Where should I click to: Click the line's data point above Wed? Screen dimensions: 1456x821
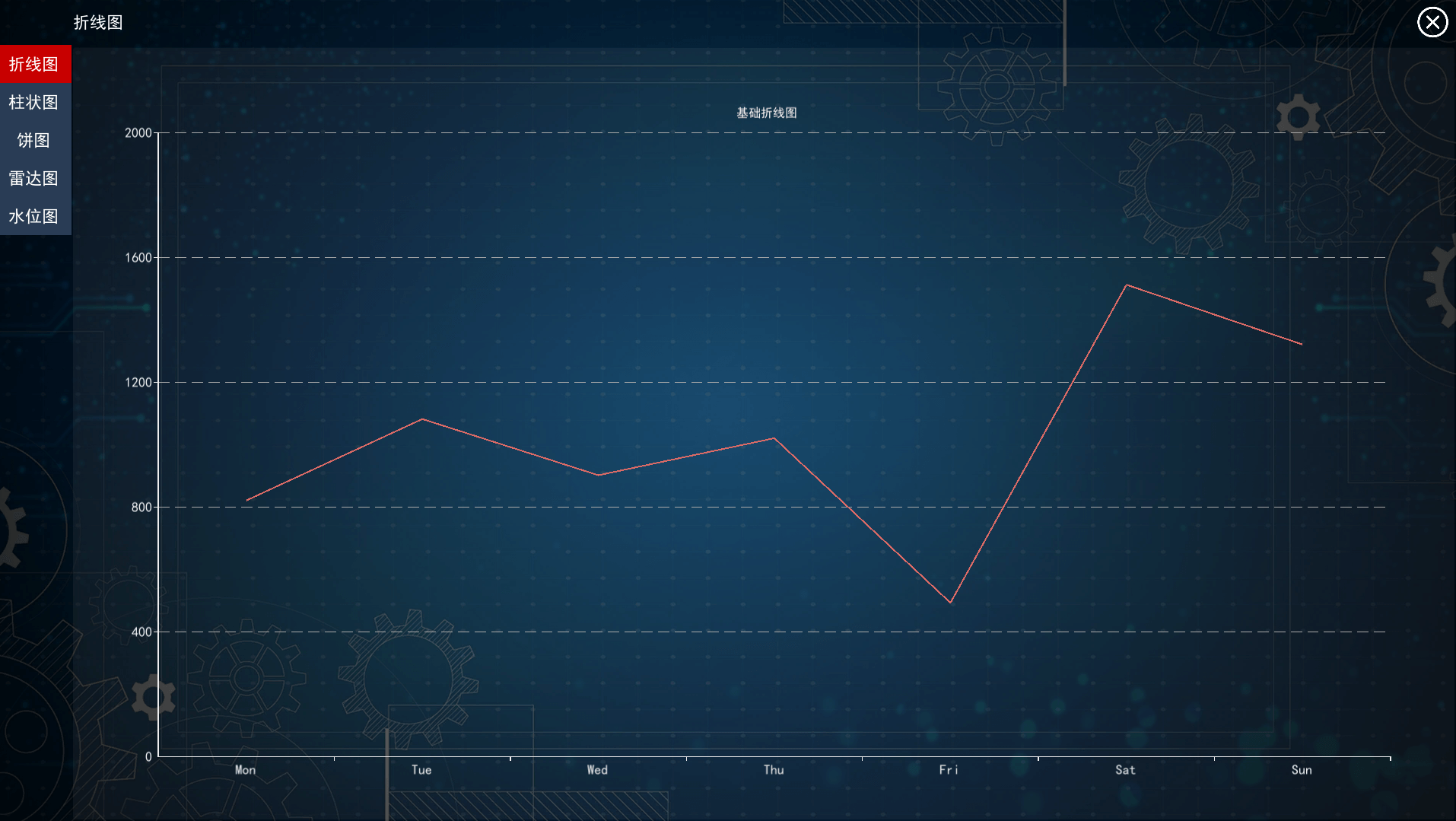[x=599, y=476]
